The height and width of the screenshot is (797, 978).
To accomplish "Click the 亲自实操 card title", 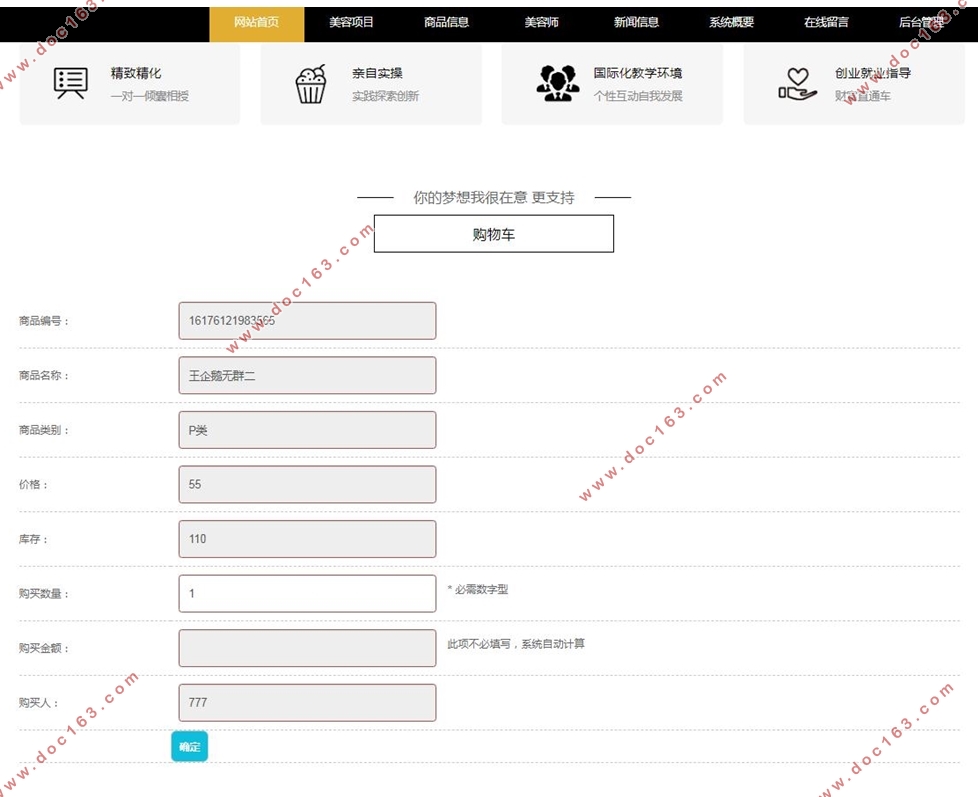I will point(377,73).
